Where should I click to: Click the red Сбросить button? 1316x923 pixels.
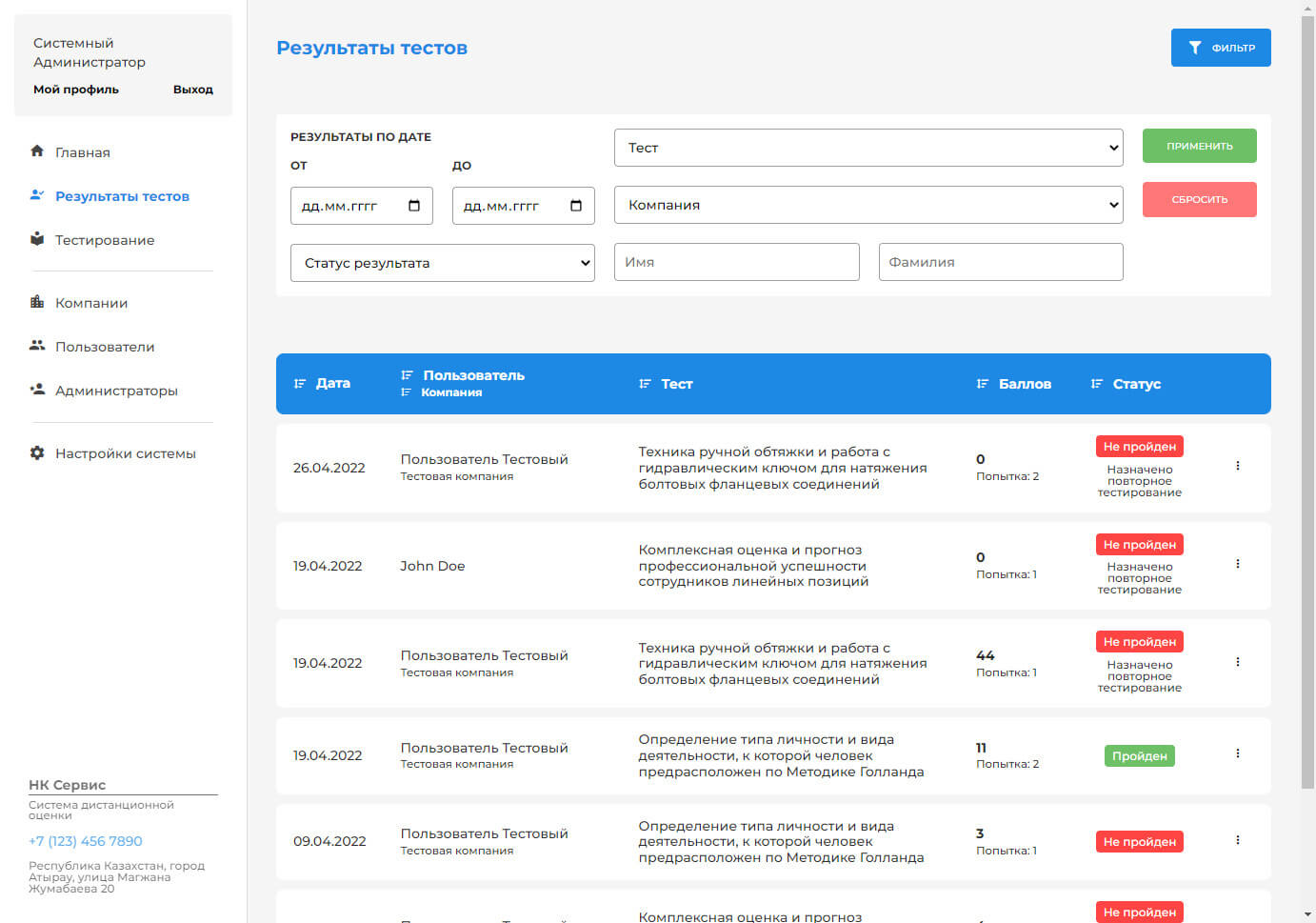1200,199
